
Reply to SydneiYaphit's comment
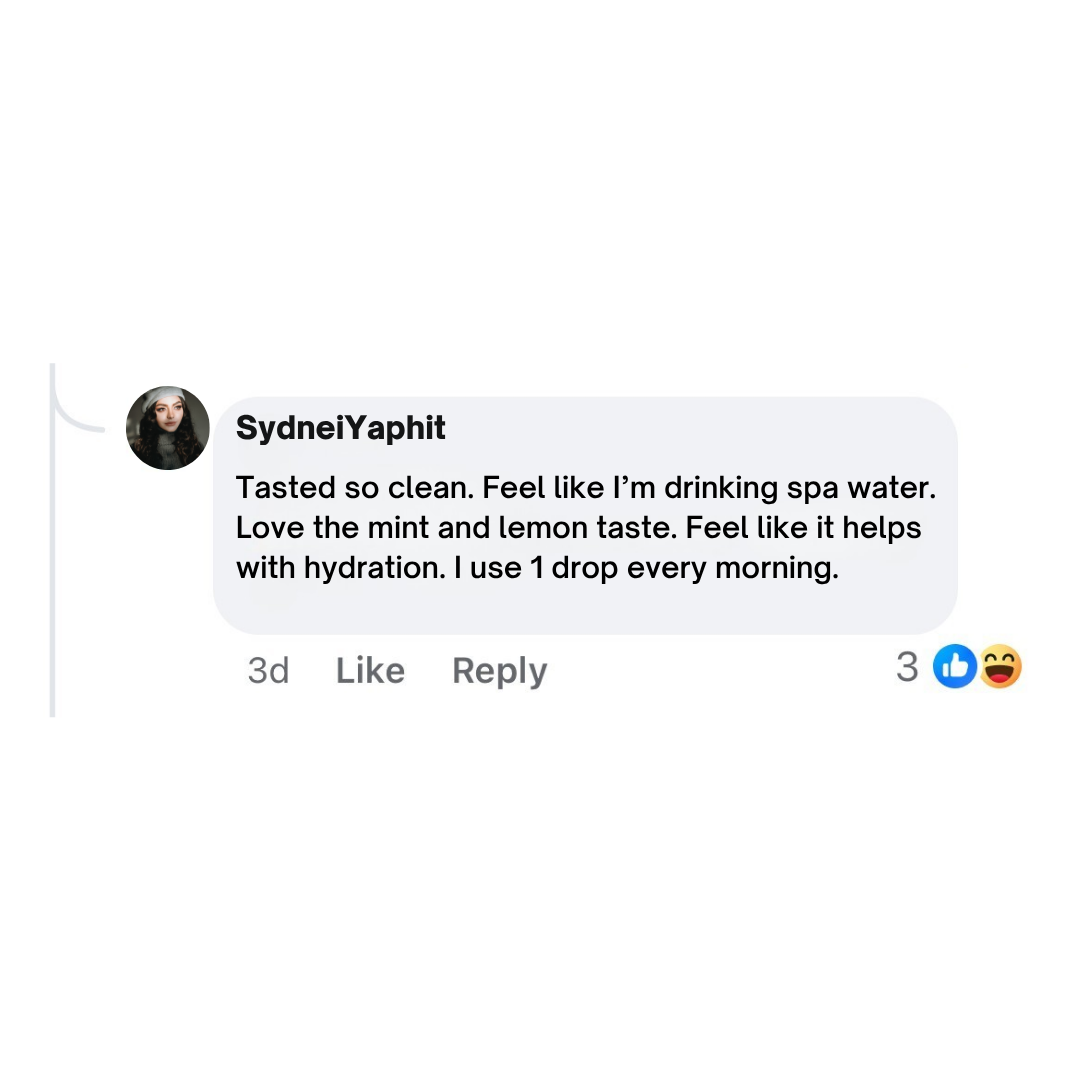tap(499, 671)
